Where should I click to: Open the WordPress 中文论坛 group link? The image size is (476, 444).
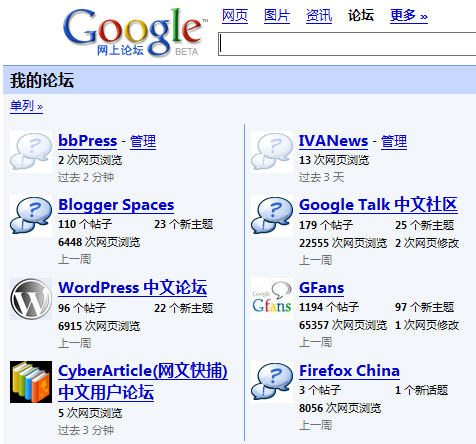(x=133, y=288)
